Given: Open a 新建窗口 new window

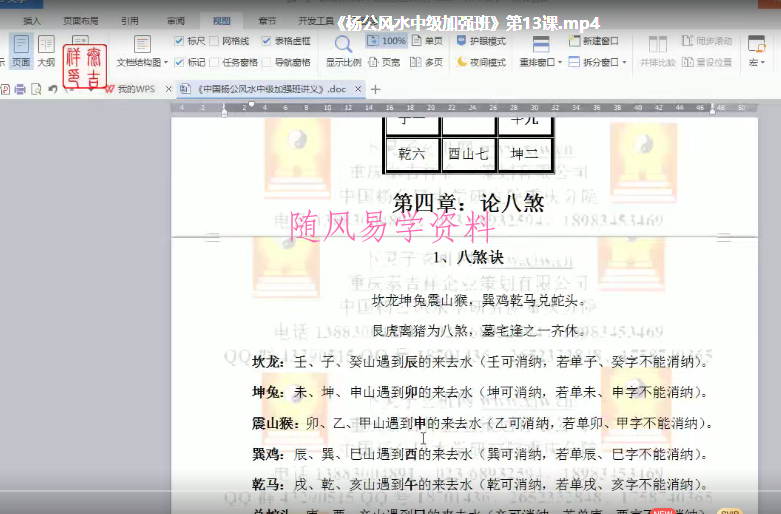Looking at the screenshot, I should pos(594,41).
